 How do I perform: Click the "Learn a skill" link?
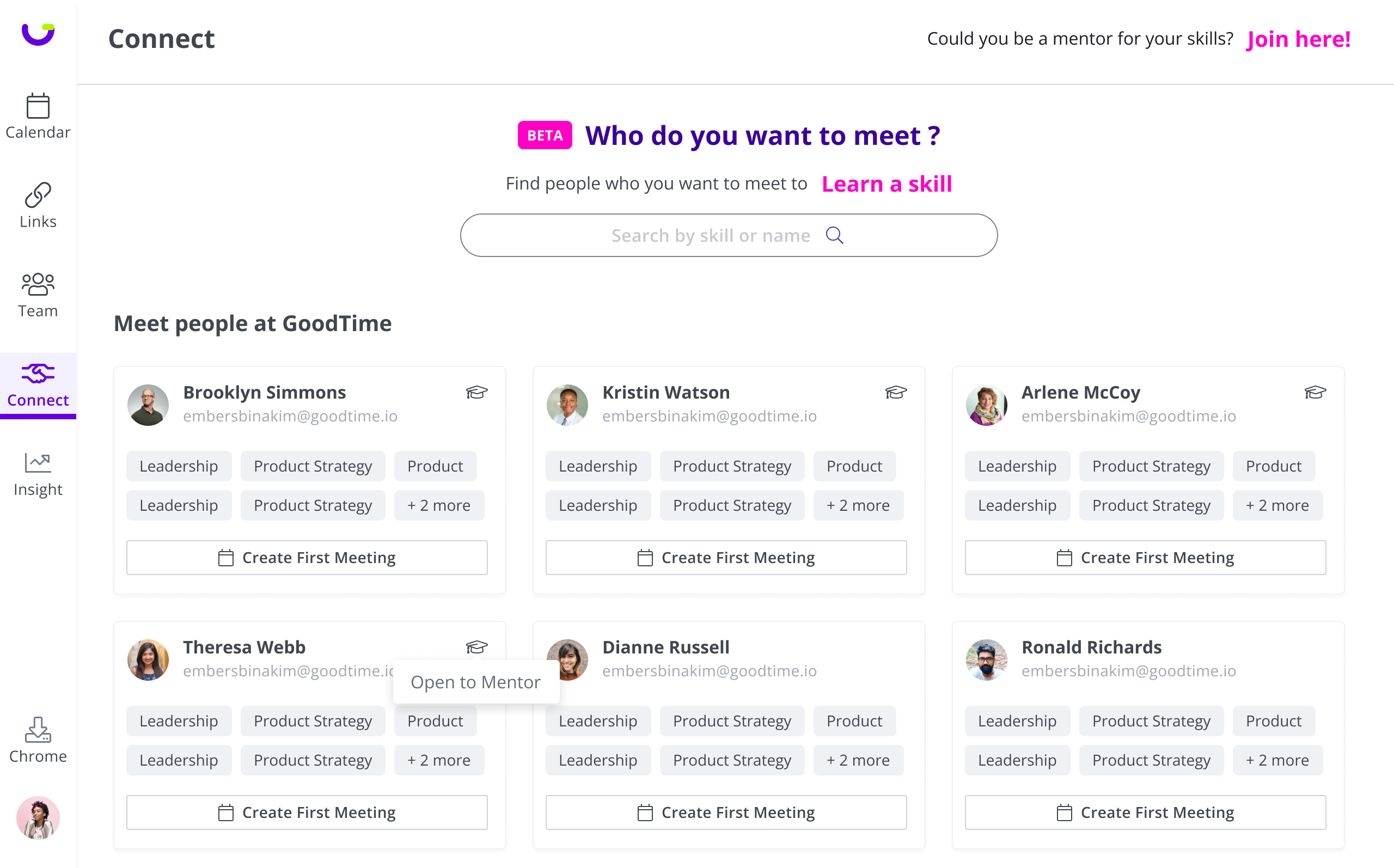886,184
